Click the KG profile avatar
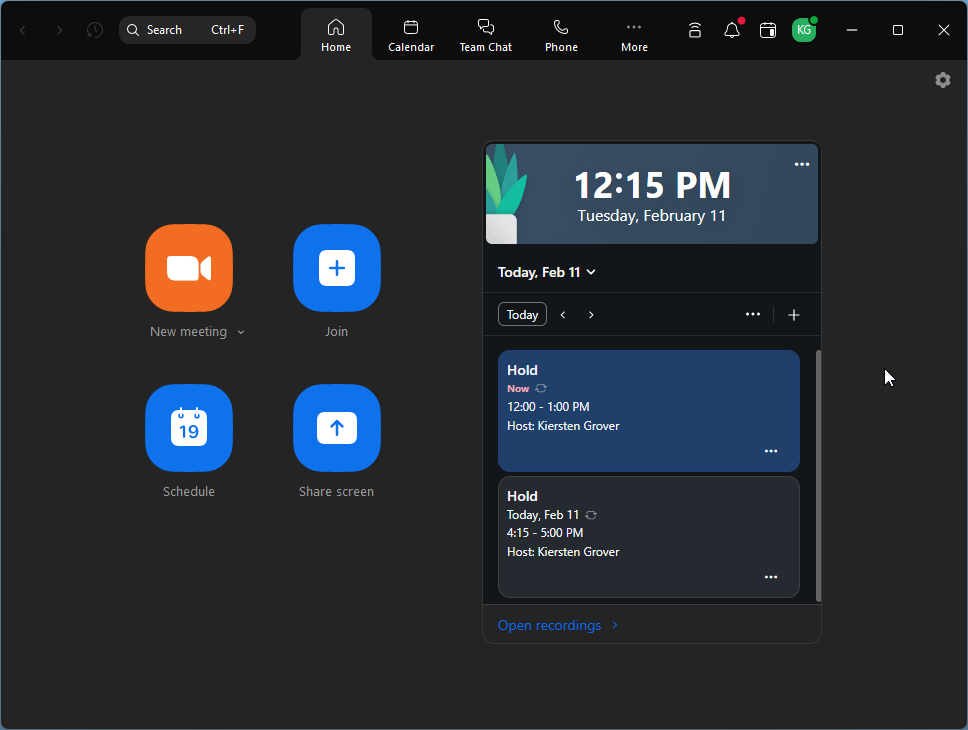This screenshot has height=730, width=968. click(x=804, y=30)
